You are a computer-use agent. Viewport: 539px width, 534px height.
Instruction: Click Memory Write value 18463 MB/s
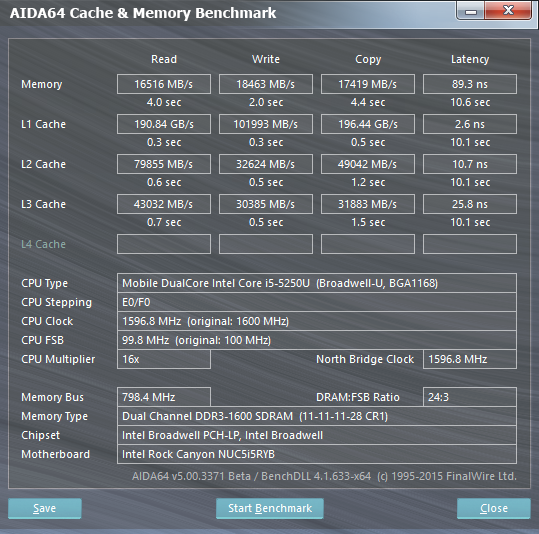click(x=266, y=84)
